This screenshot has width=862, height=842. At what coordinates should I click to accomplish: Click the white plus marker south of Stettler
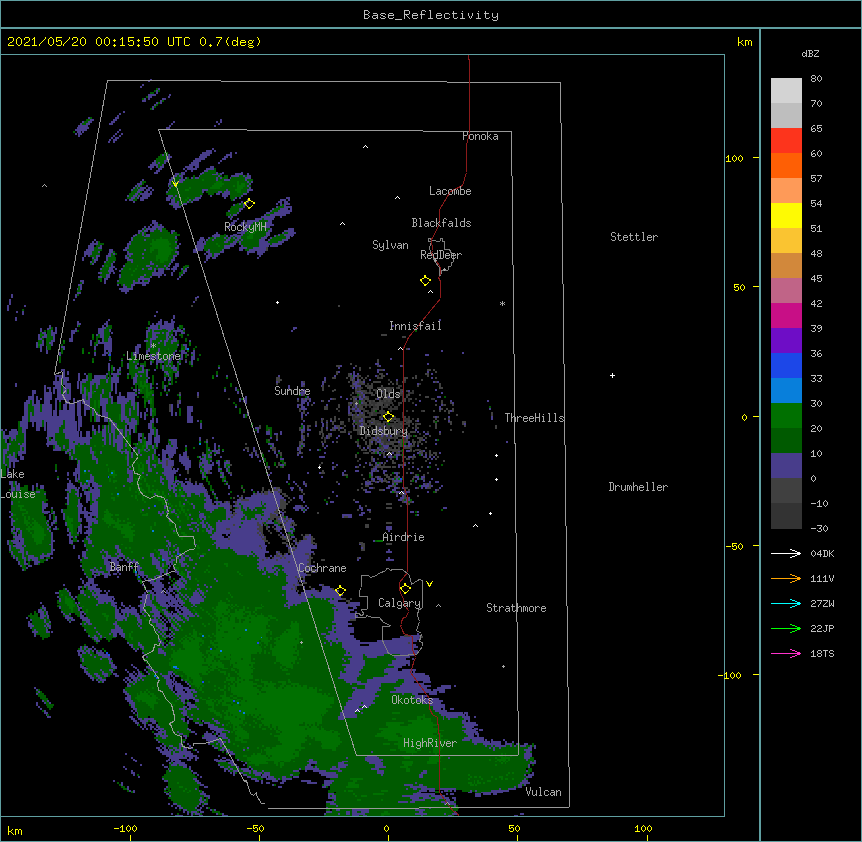pos(612,375)
